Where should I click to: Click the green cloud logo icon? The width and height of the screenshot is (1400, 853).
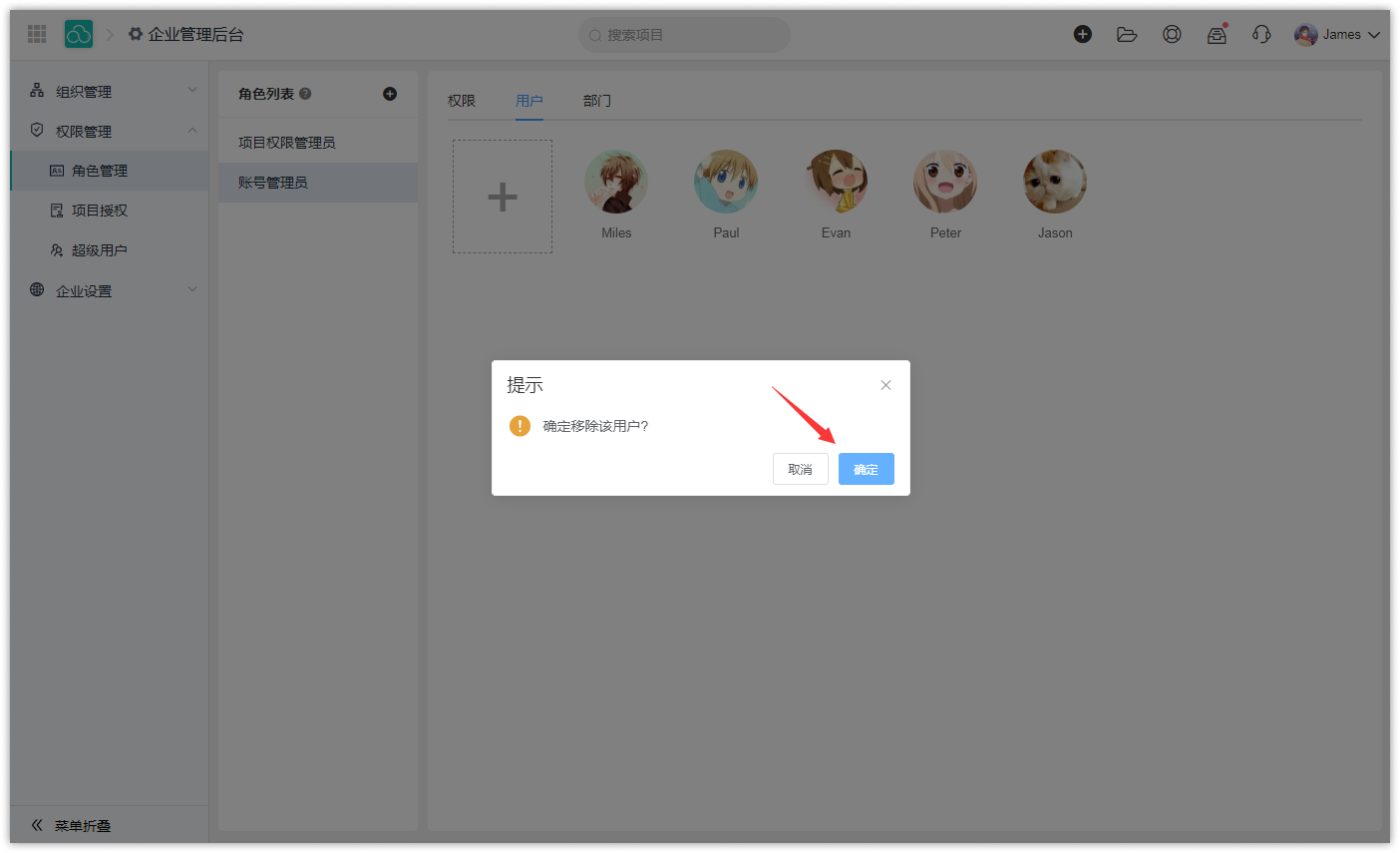point(79,34)
